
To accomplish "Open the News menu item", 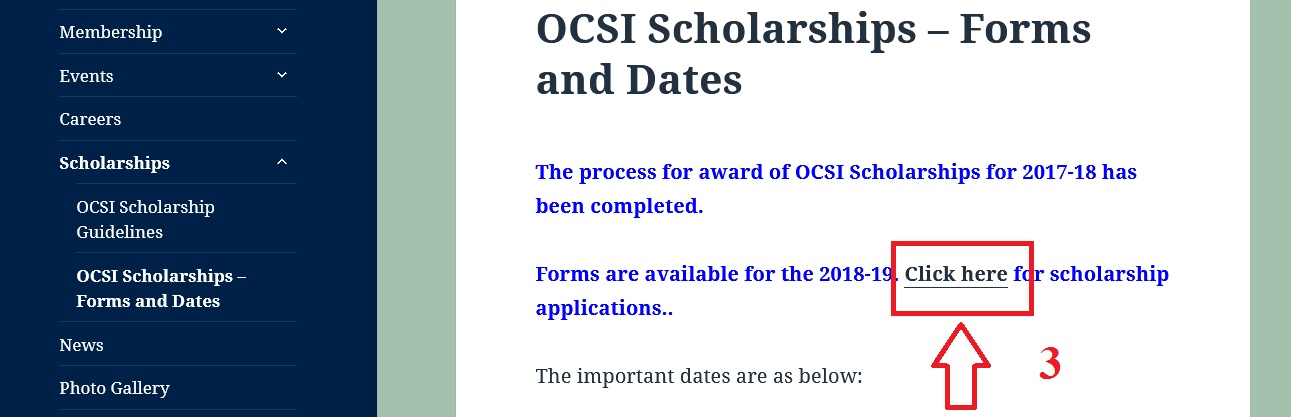I will tap(81, 345).
